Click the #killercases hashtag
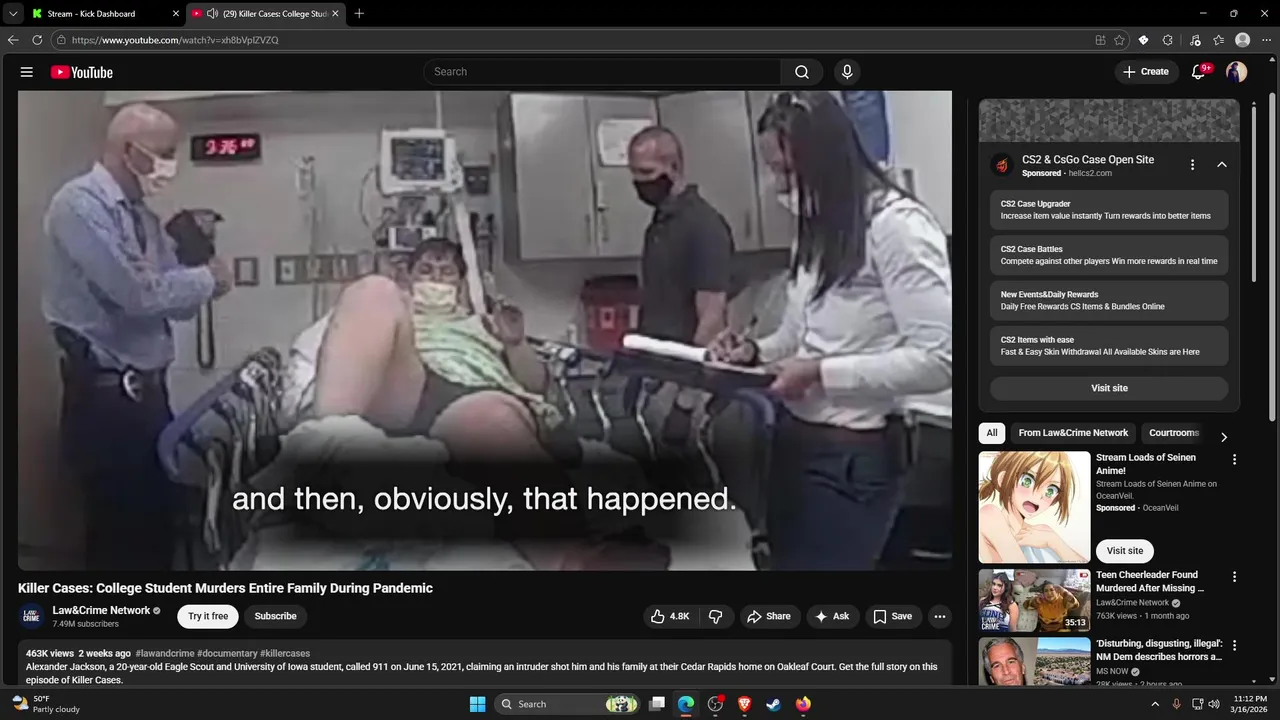This screenshot has height=720, width=1280. pos(285,653)
